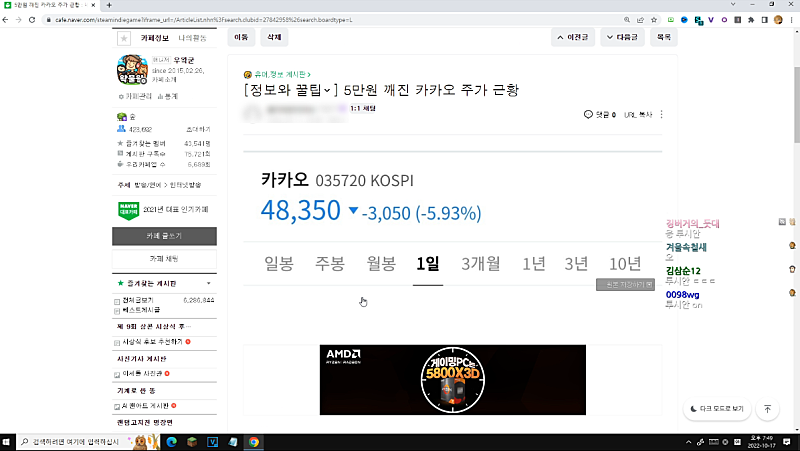Click the zoom magnifier icon in address bar
The width and height of the screenshot is (800, 451).
(x=627, y=20)
